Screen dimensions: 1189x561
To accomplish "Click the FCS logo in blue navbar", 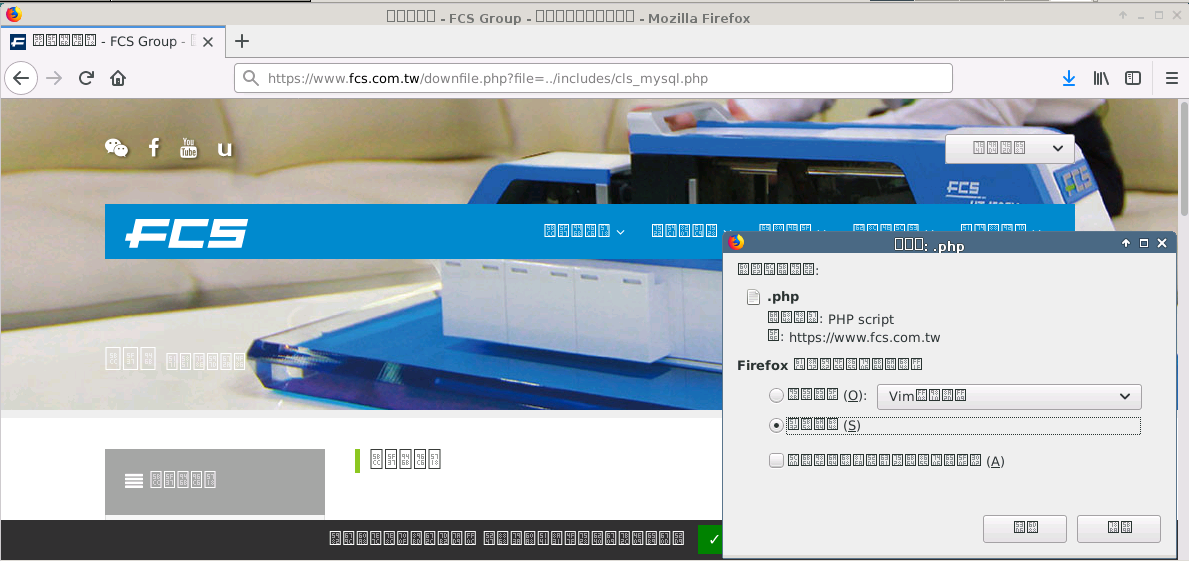I will coord(187,233).
